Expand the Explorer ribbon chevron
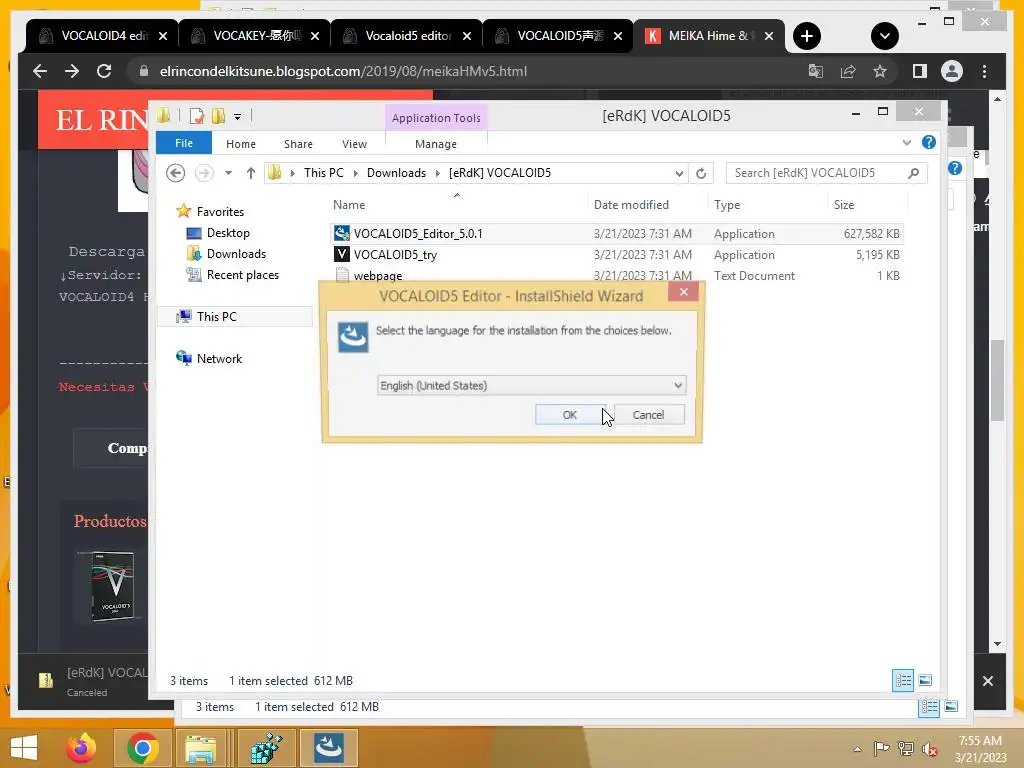 click(x=906, y=142)
